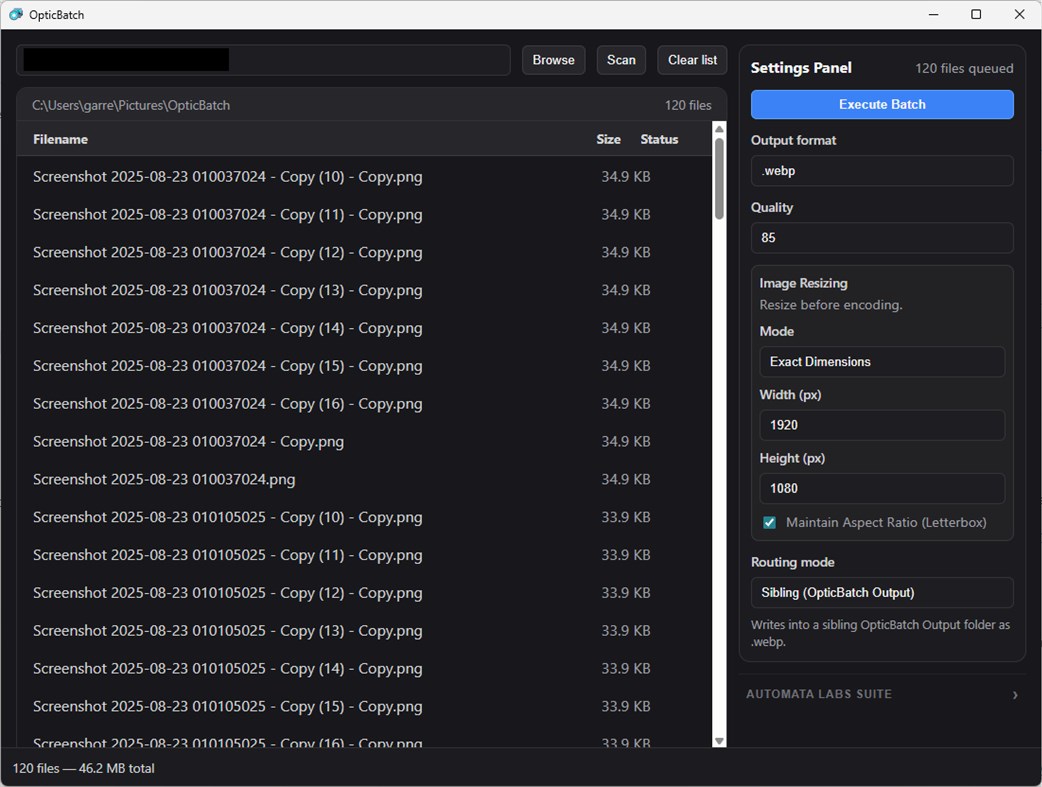Image resolution: width=1042 pixels, height=787 pixels.
Task: Select the Height (px) input field
Action: click(881, 488)
